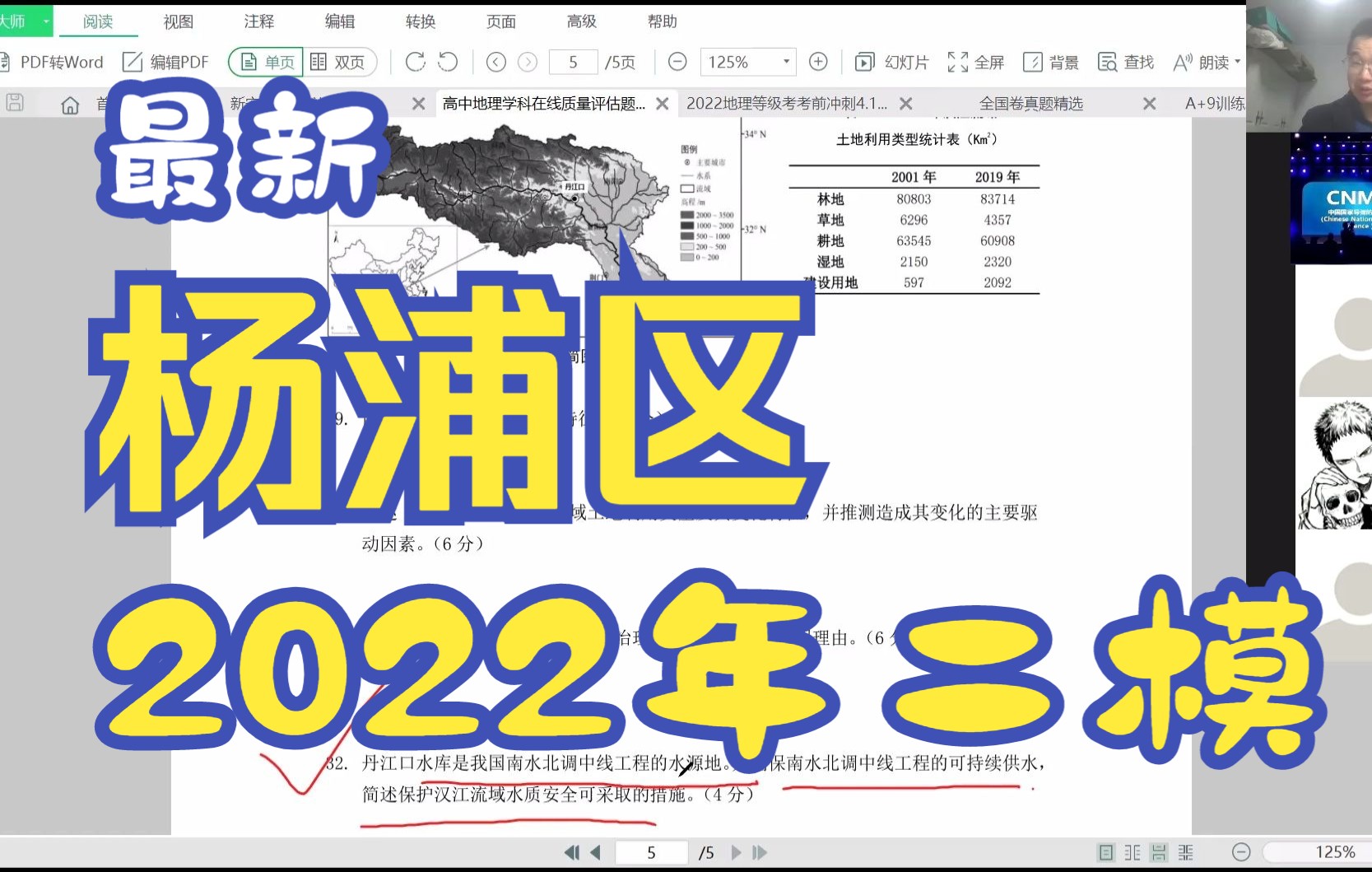The width and height of the screenshot is (1372, 872).
Task: Open the 背景 background options
Action: [1051, 62]
